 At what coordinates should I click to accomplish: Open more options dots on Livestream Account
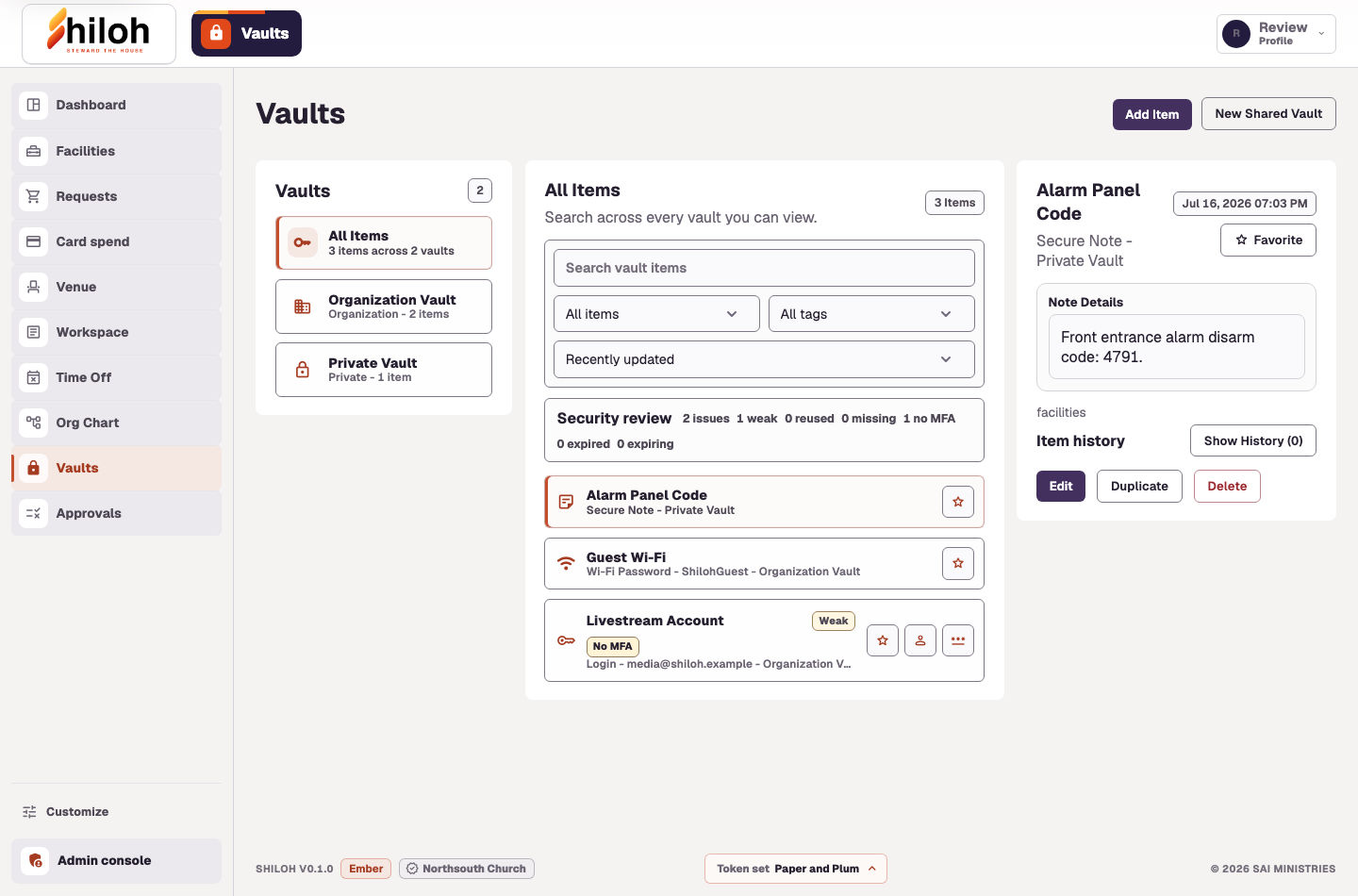[958, 640]
